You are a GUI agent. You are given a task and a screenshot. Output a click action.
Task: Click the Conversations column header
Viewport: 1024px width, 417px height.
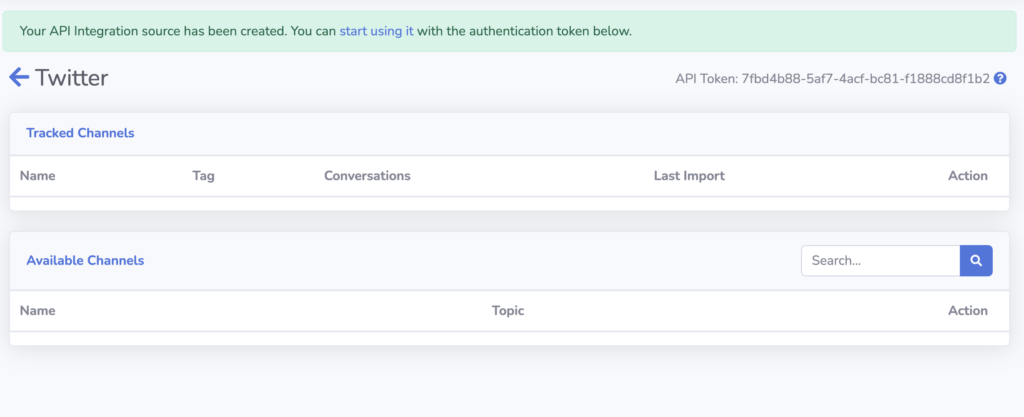click(x=367, y=176)
